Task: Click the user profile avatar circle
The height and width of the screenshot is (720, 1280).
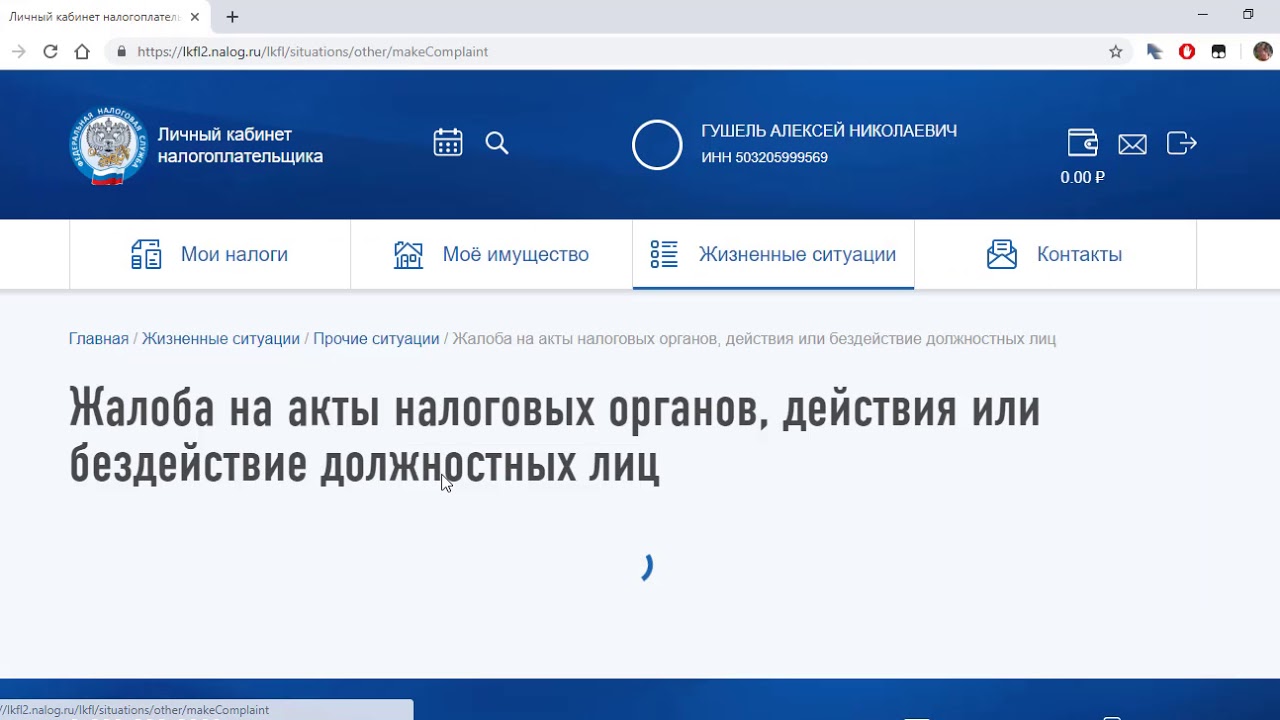Action: [x=657, y=145]
